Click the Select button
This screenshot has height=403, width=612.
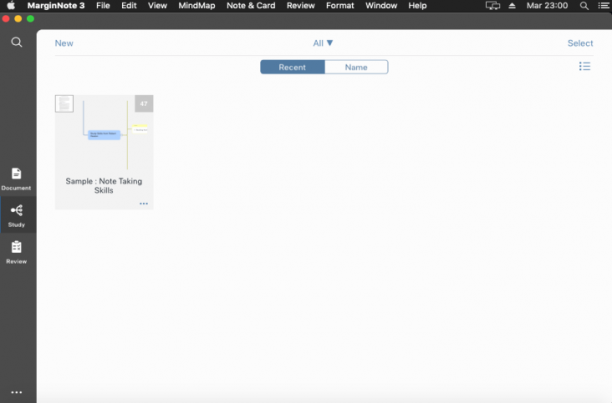[x=580, y=43]
